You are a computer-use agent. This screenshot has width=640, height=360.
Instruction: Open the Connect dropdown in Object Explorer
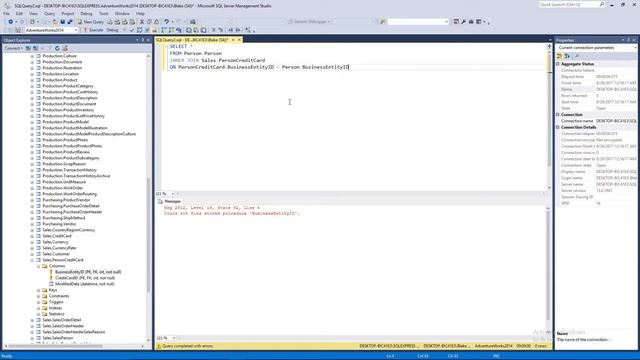coord(13,48)
